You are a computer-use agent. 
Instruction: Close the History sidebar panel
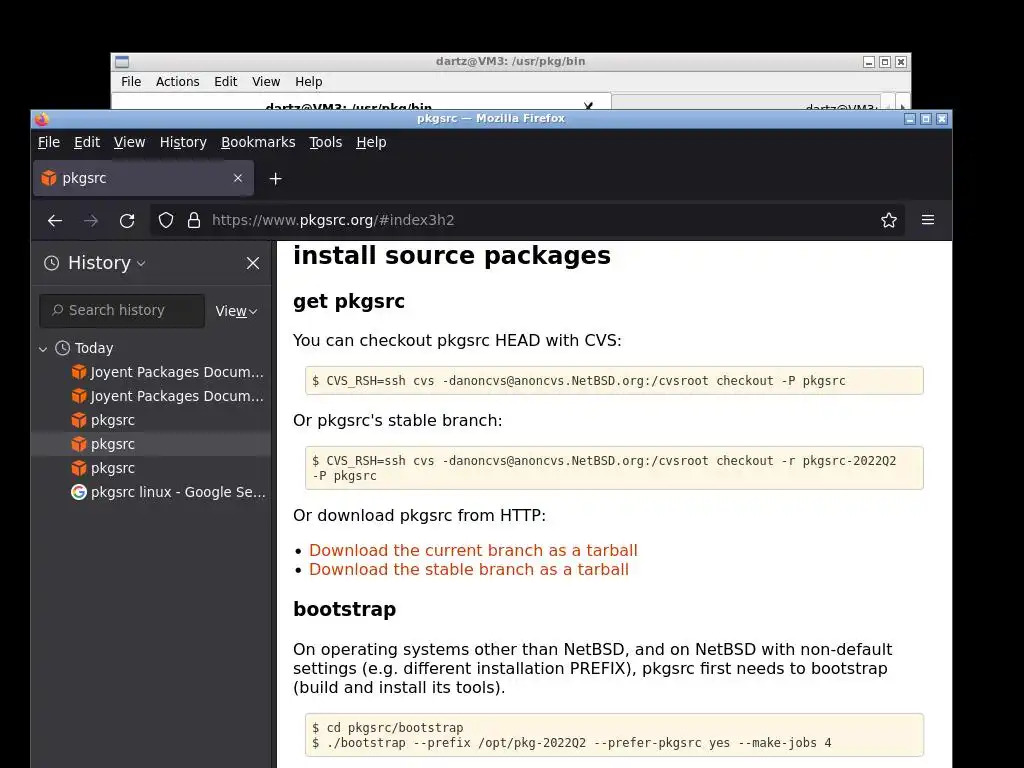click(x=253, y=263)
